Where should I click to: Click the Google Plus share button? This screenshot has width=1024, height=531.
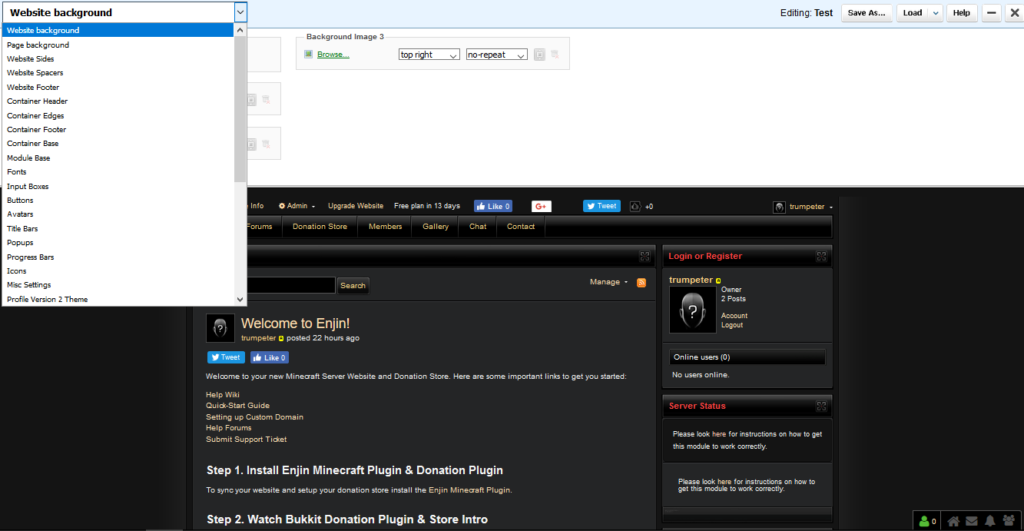pos(541,206)
